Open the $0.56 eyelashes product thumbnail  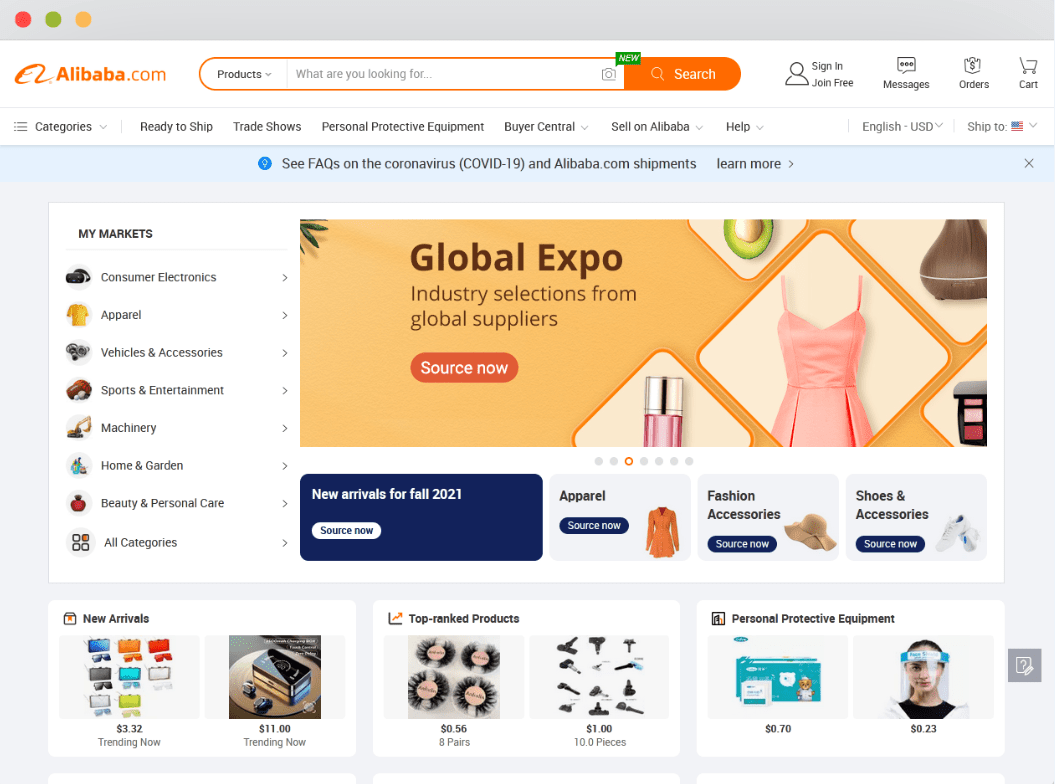(453, 677)
